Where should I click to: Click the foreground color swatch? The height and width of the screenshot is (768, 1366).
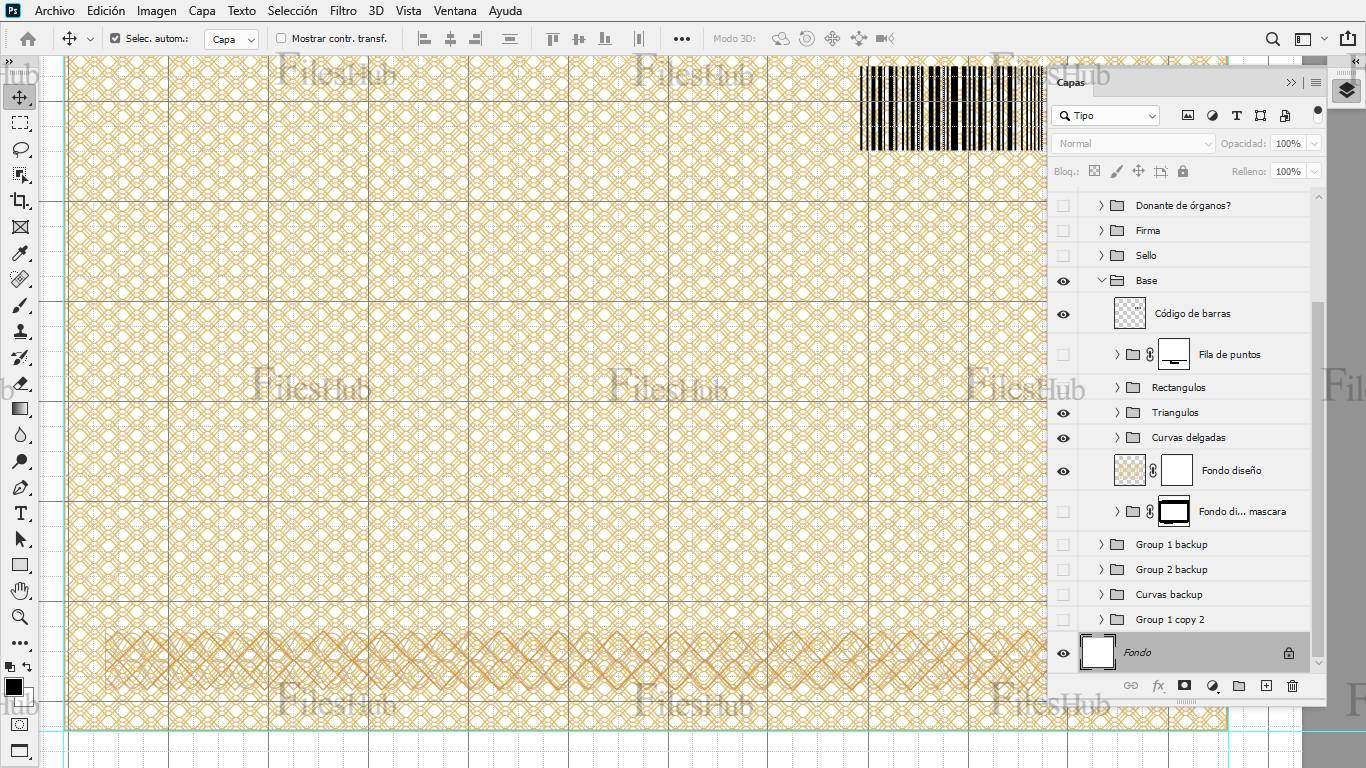coord(14,687)
